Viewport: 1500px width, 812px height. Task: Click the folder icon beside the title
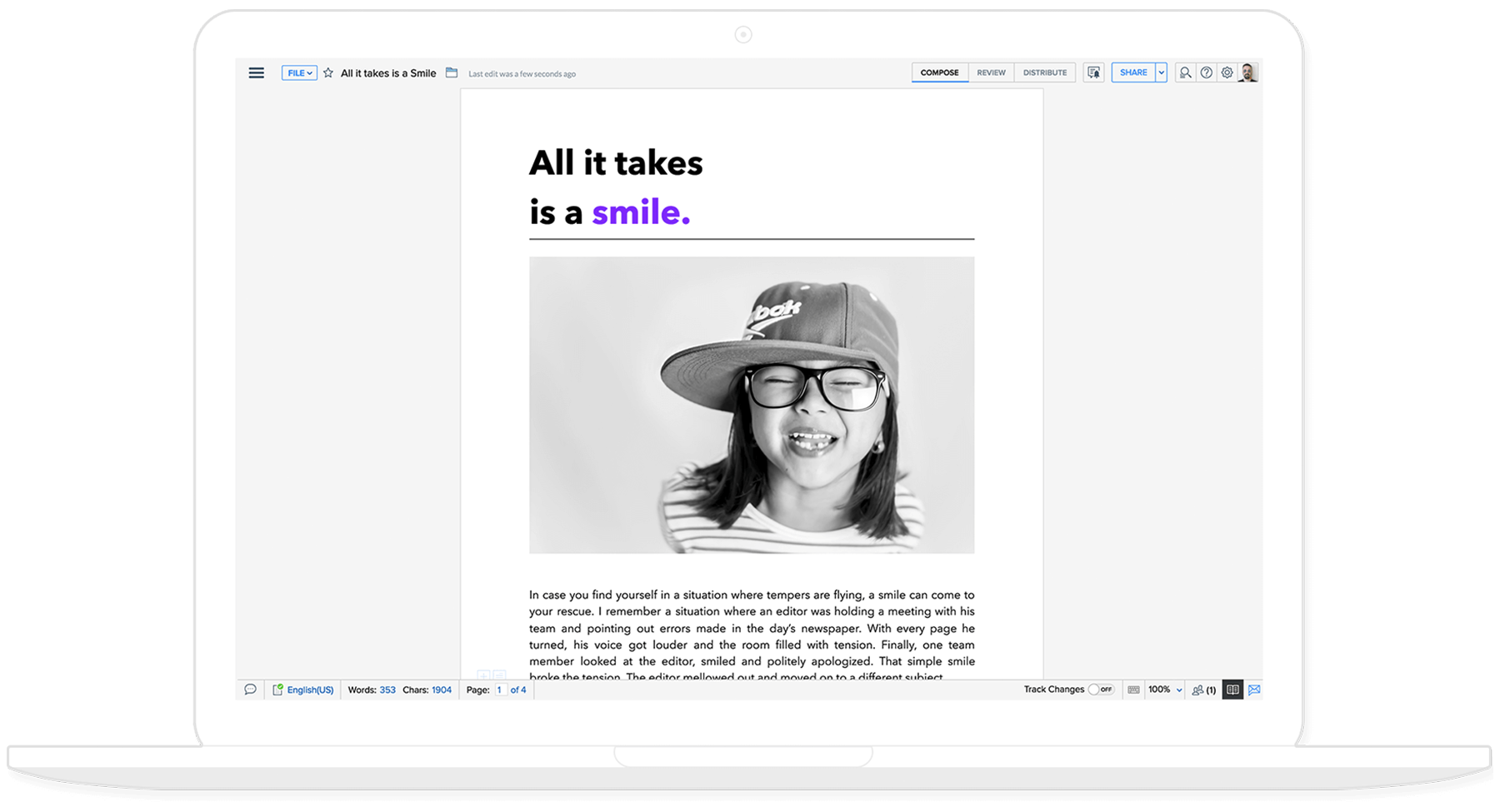(452, 73)
